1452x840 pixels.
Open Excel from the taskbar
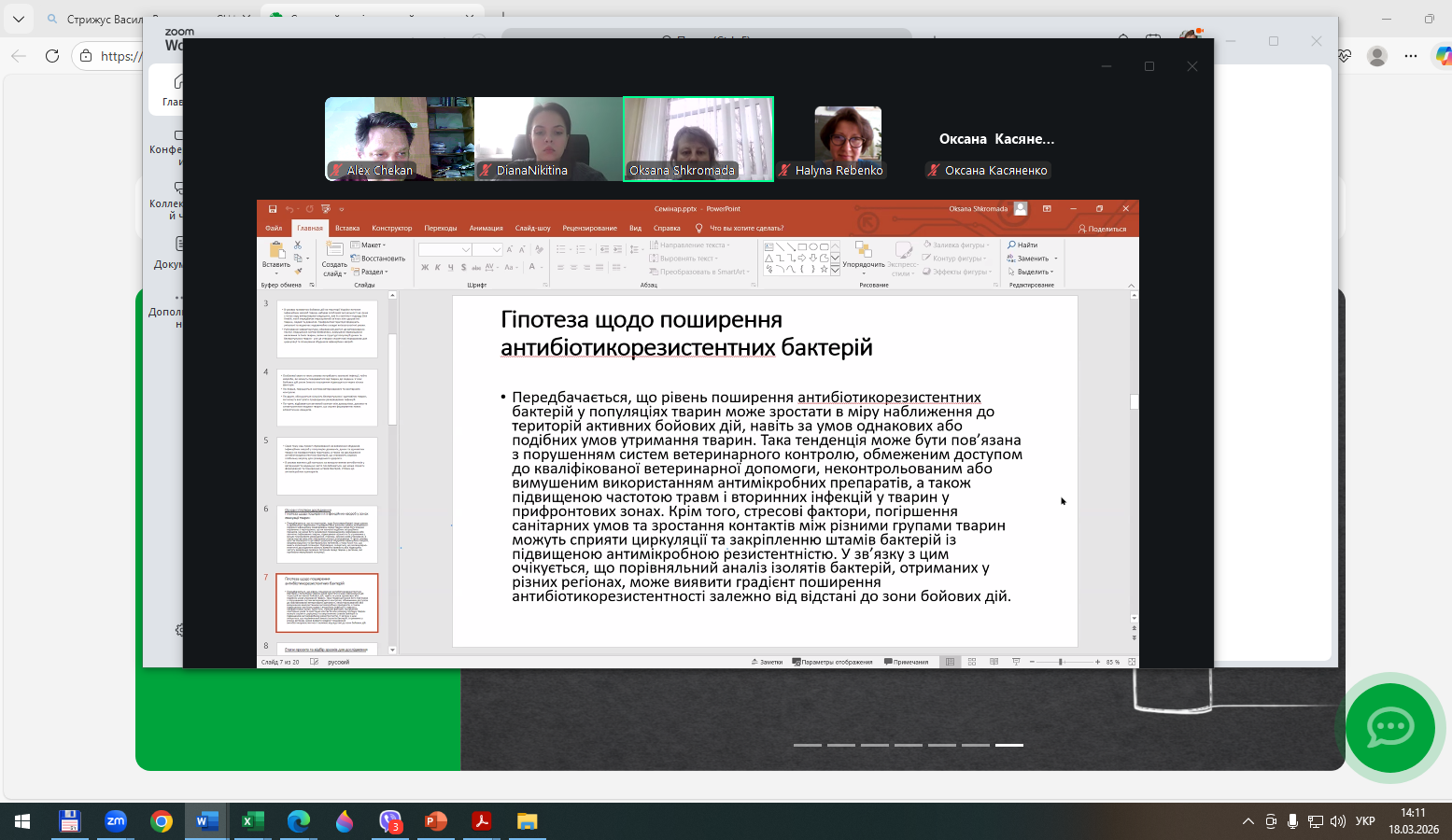pos(252,821)
